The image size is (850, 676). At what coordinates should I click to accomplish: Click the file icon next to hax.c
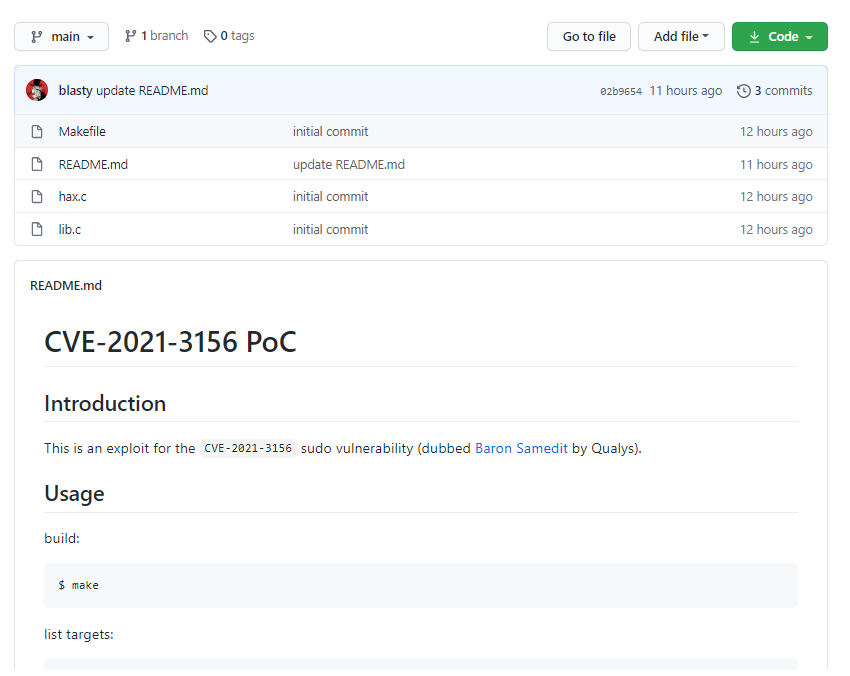click(37, 196)
